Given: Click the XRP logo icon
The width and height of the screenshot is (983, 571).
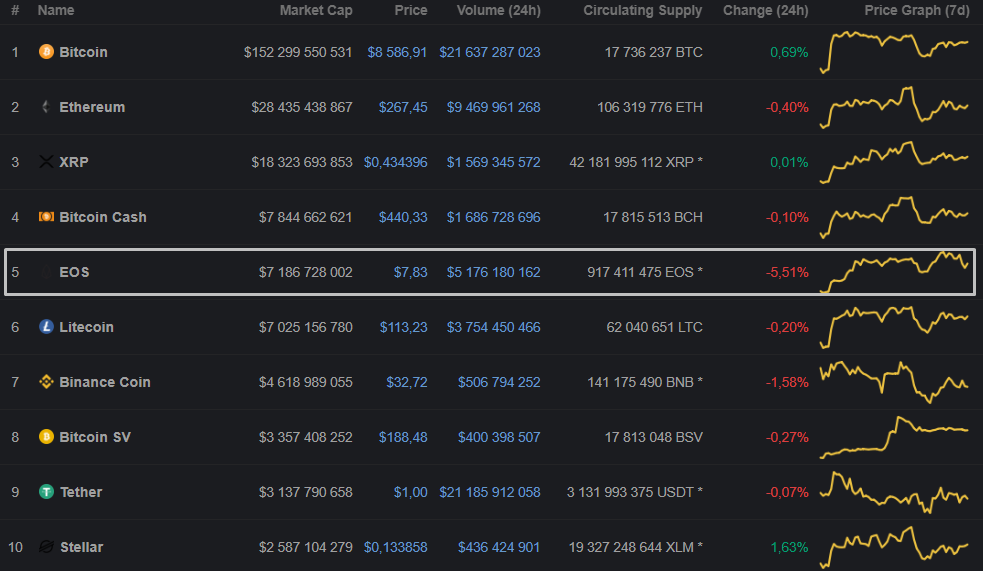Looking at the screenshot, I should point(46,162).
